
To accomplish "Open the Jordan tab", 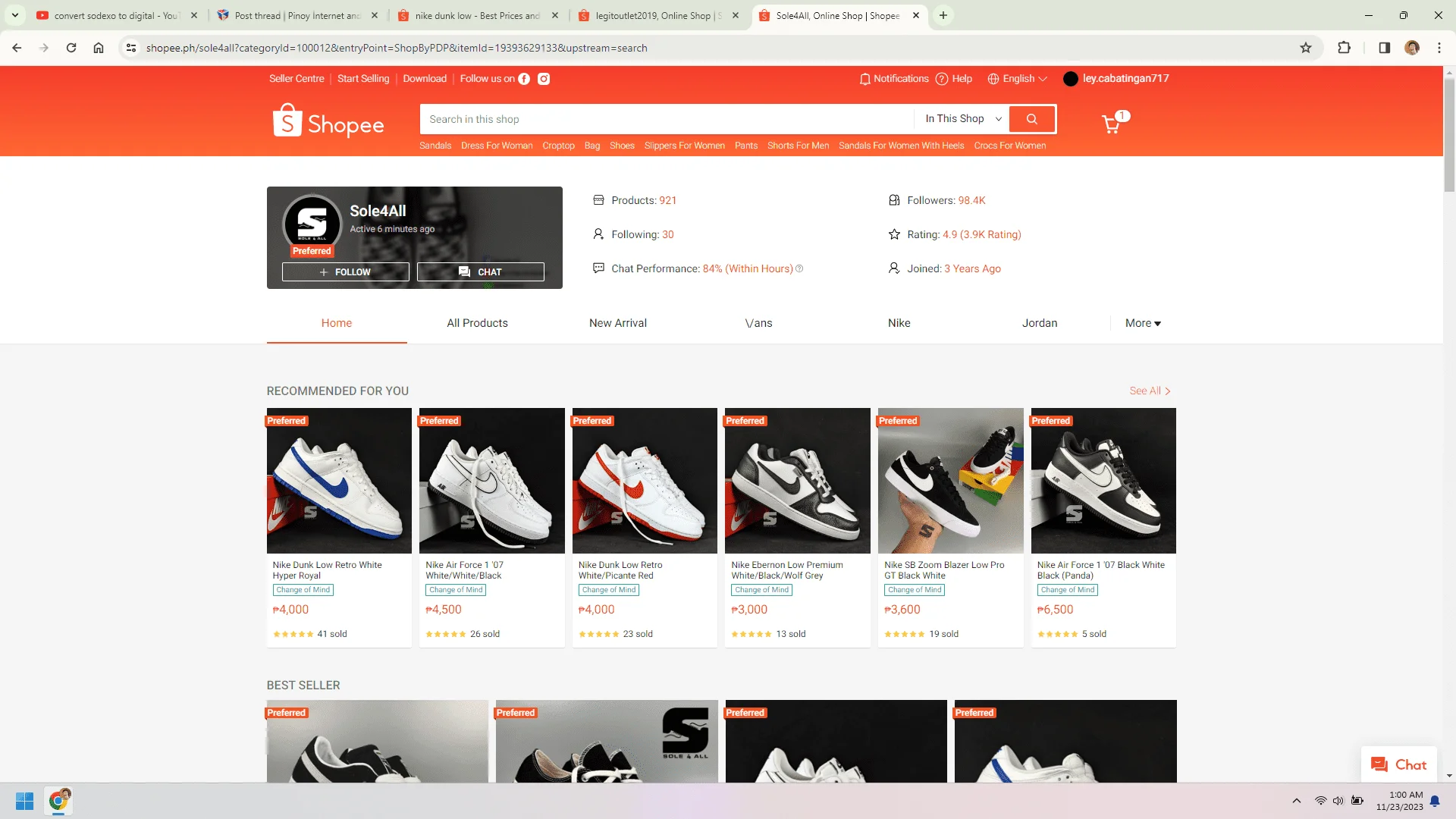I will tap(1040, 323).
